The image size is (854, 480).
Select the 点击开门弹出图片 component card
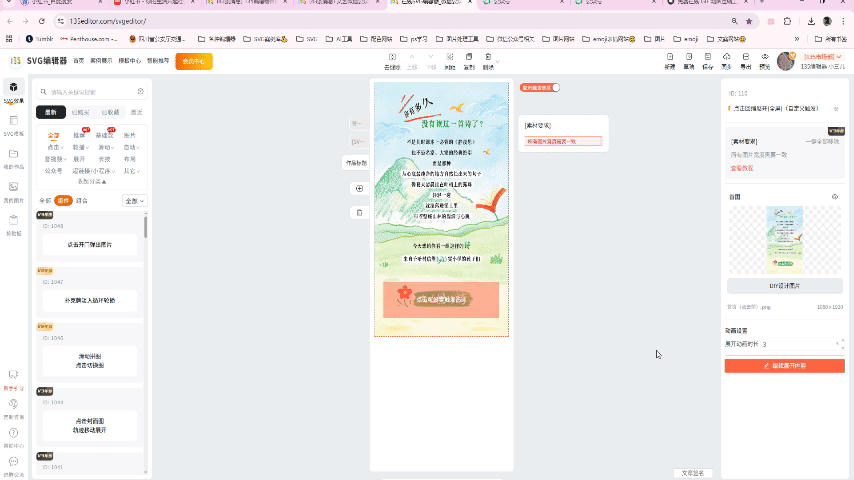[x=90, y=245]
